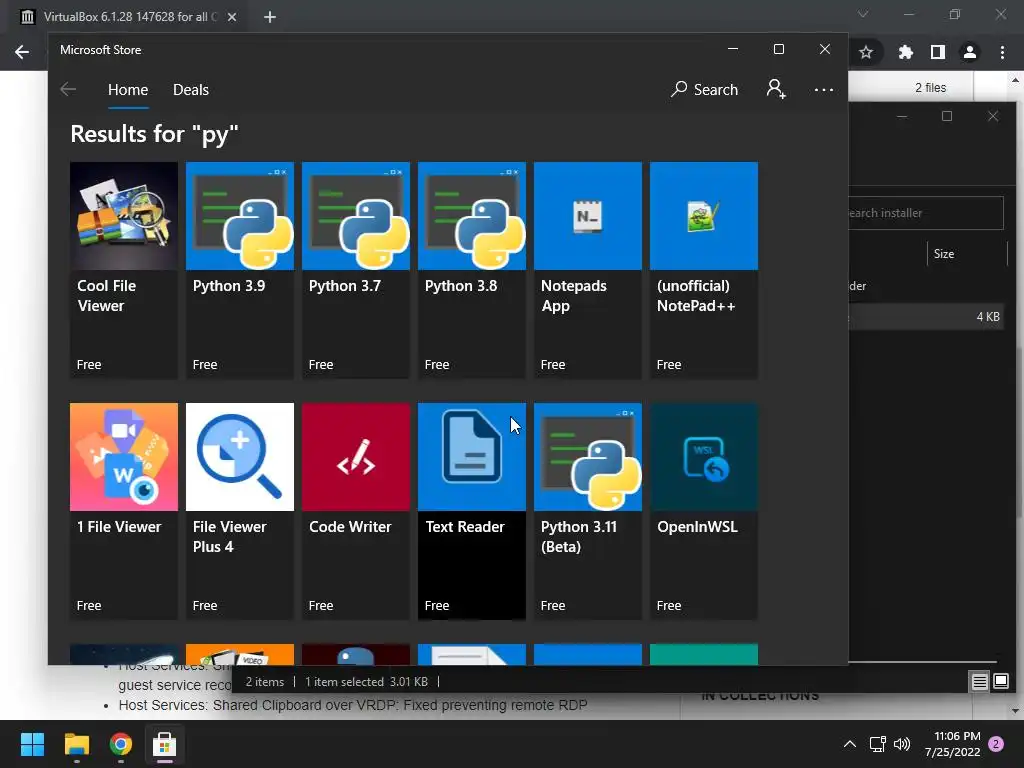Open the See more ellipsis menu
The height and width of the screenshot is (768, 1024).
pos(824,89)
